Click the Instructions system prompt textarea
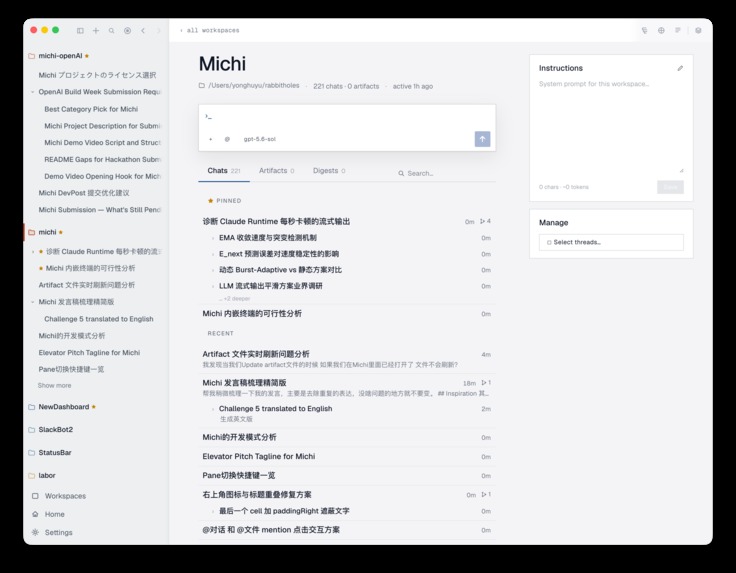This screenshot has height=573, width=736. tap(611, 126)
